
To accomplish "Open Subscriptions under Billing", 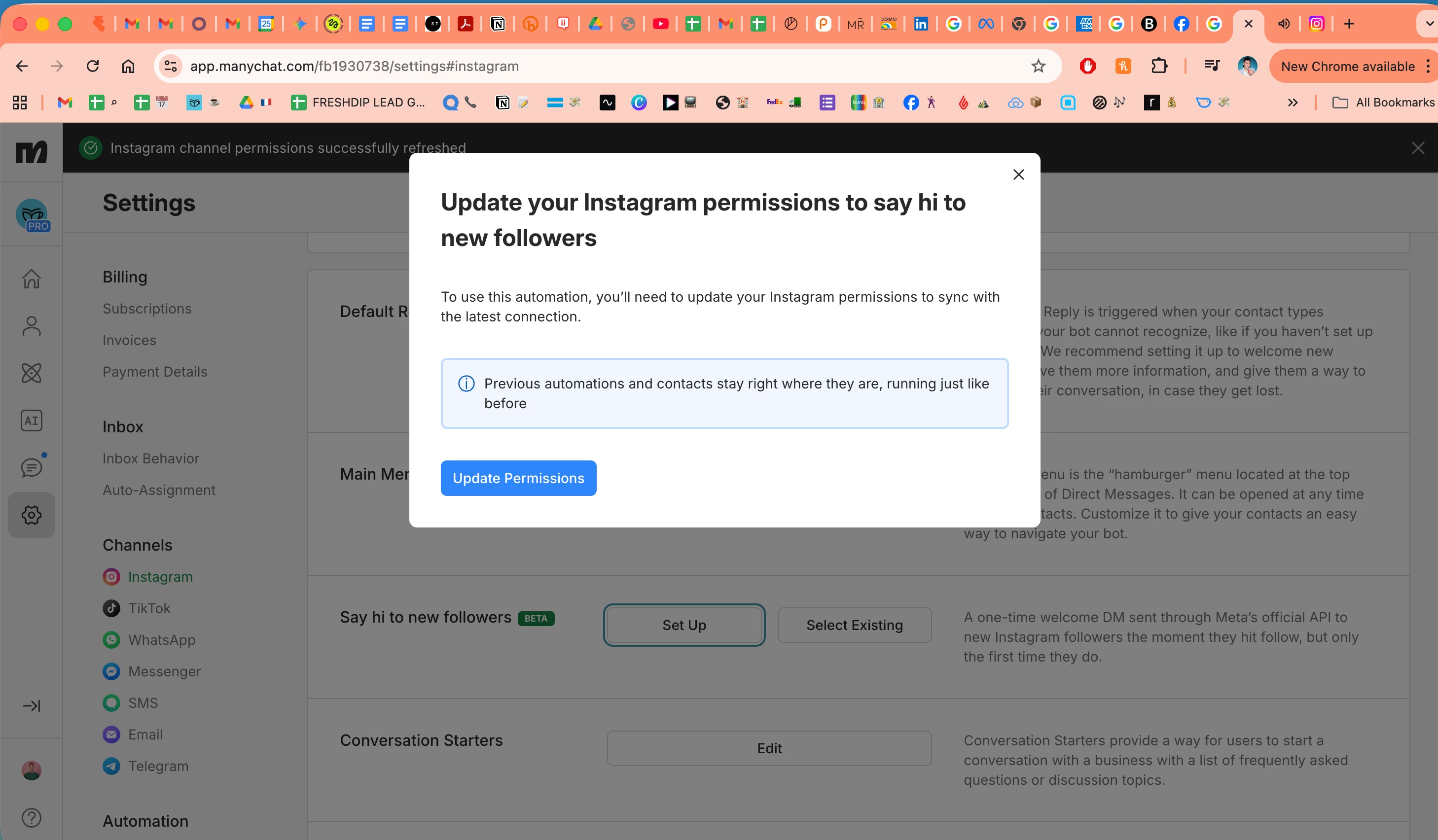I will pyautogui.click(x=146, y=309).
